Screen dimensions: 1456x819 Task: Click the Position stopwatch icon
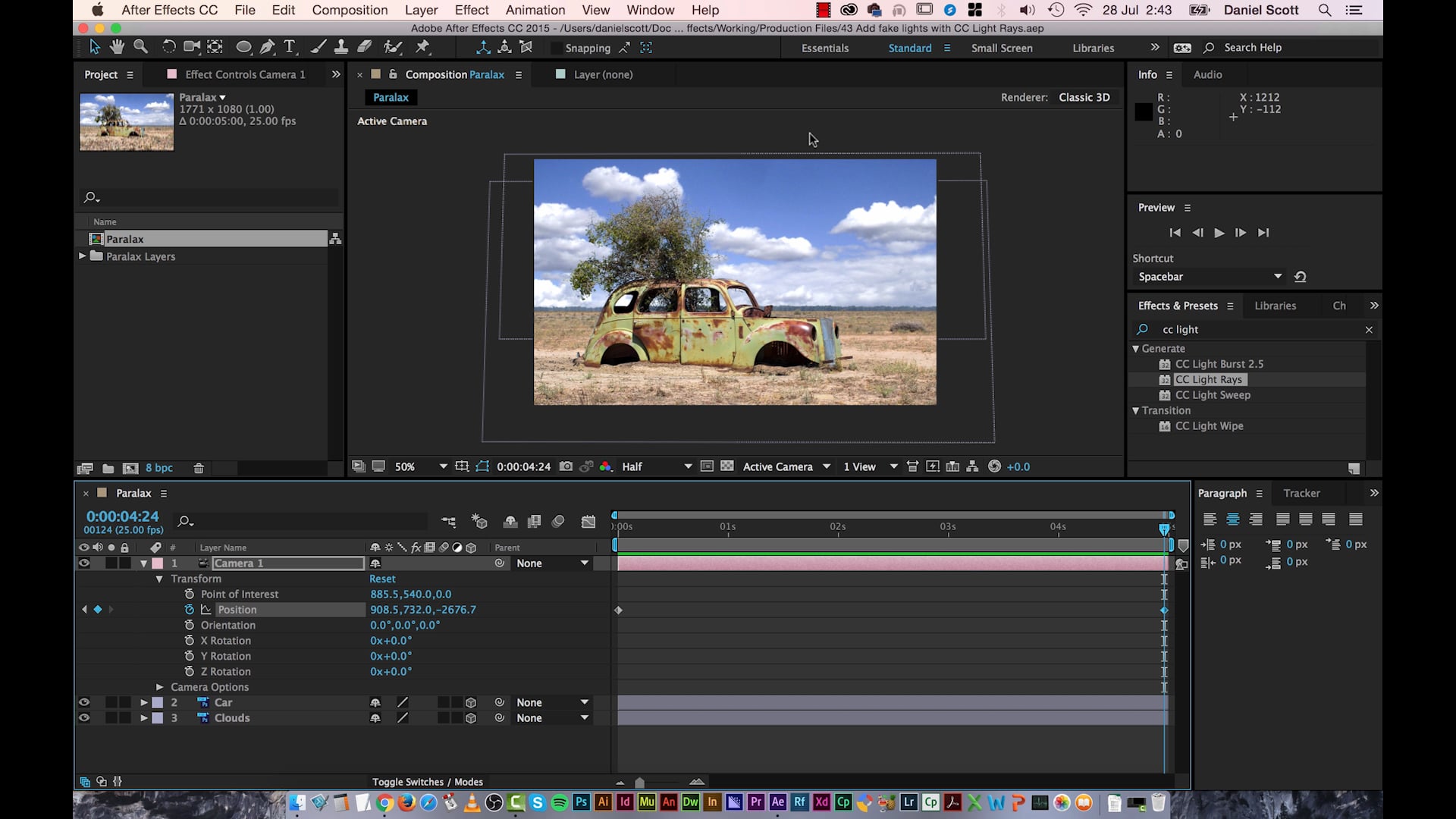(x=190, y=610)
